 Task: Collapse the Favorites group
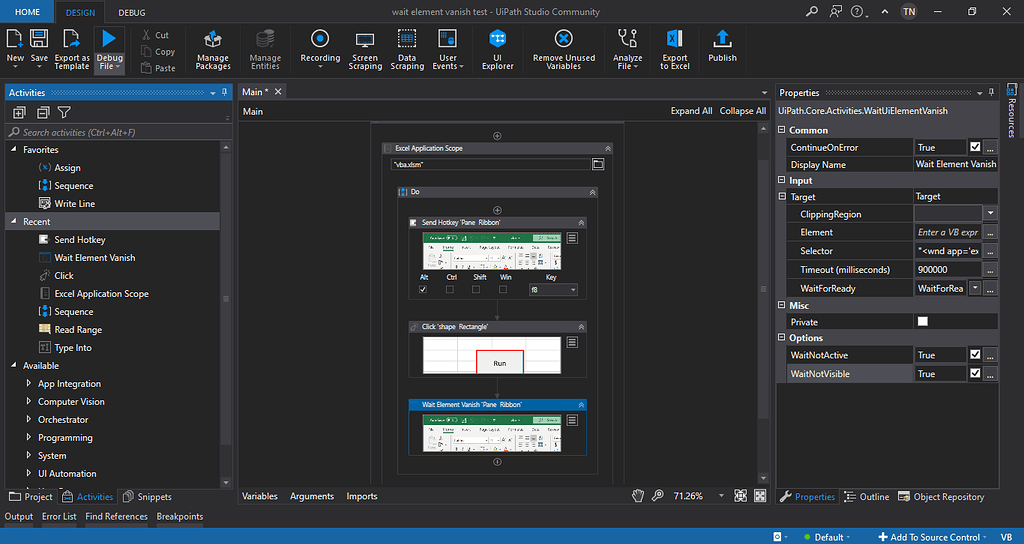[14, 150]
